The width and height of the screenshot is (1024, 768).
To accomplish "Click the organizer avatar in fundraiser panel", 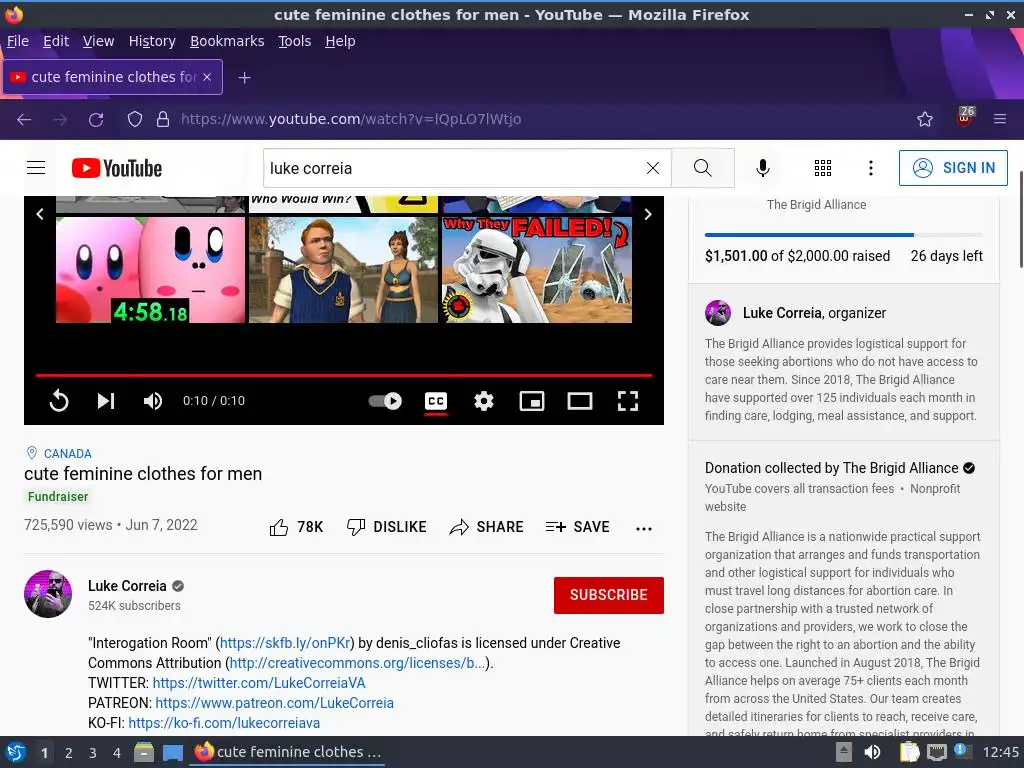I will (x=718, y=313).
